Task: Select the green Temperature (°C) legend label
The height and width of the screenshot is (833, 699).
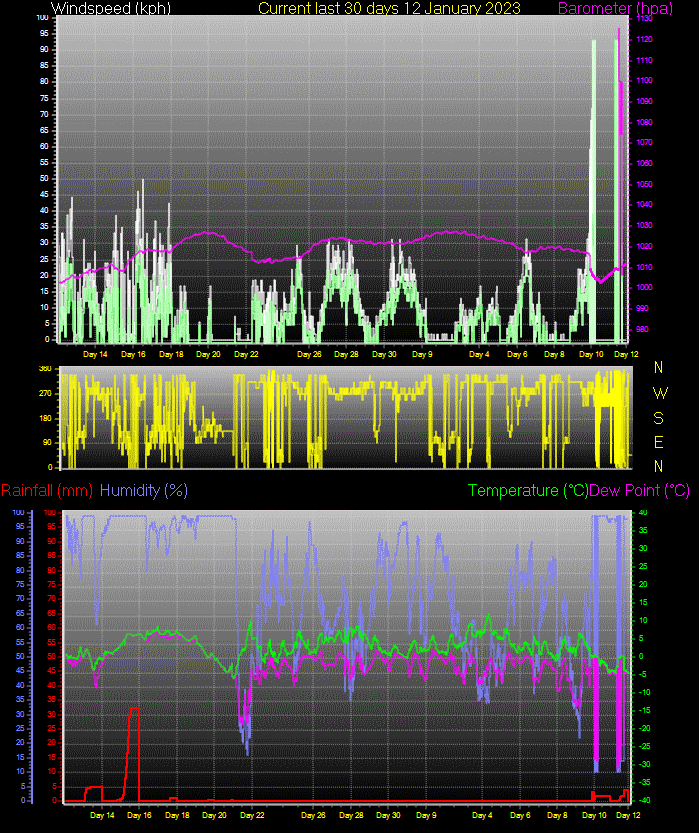Action: [528, 490]
